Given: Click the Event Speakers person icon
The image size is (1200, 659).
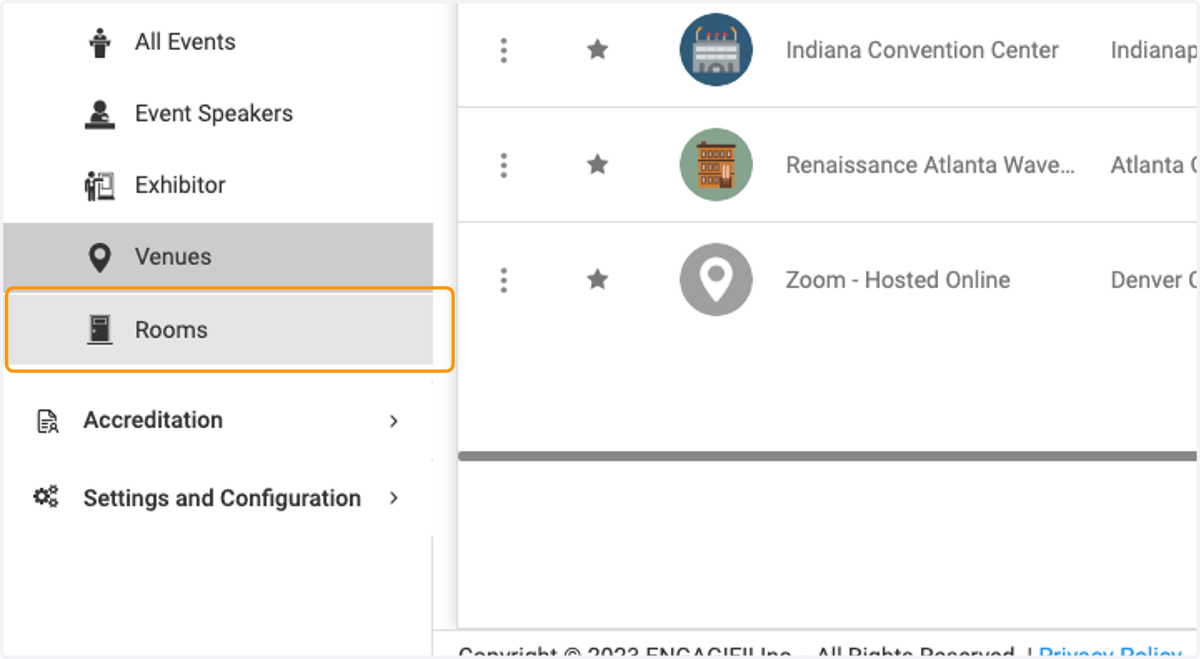Looking at the screenshot, I should coord(99,114).
